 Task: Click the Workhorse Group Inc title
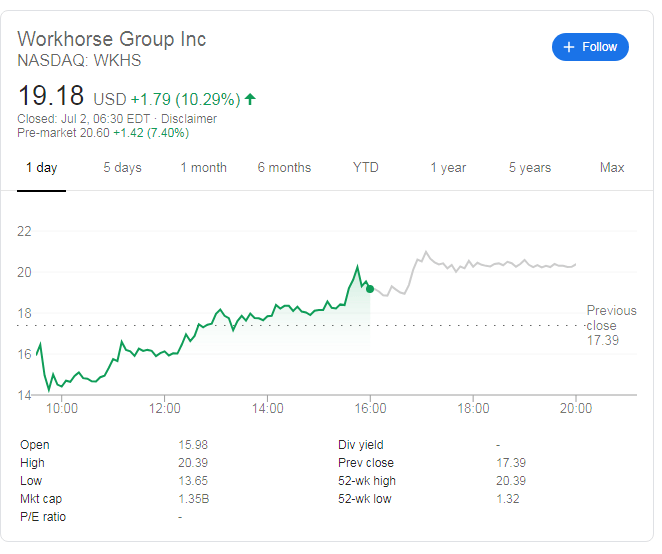point(111,39)
